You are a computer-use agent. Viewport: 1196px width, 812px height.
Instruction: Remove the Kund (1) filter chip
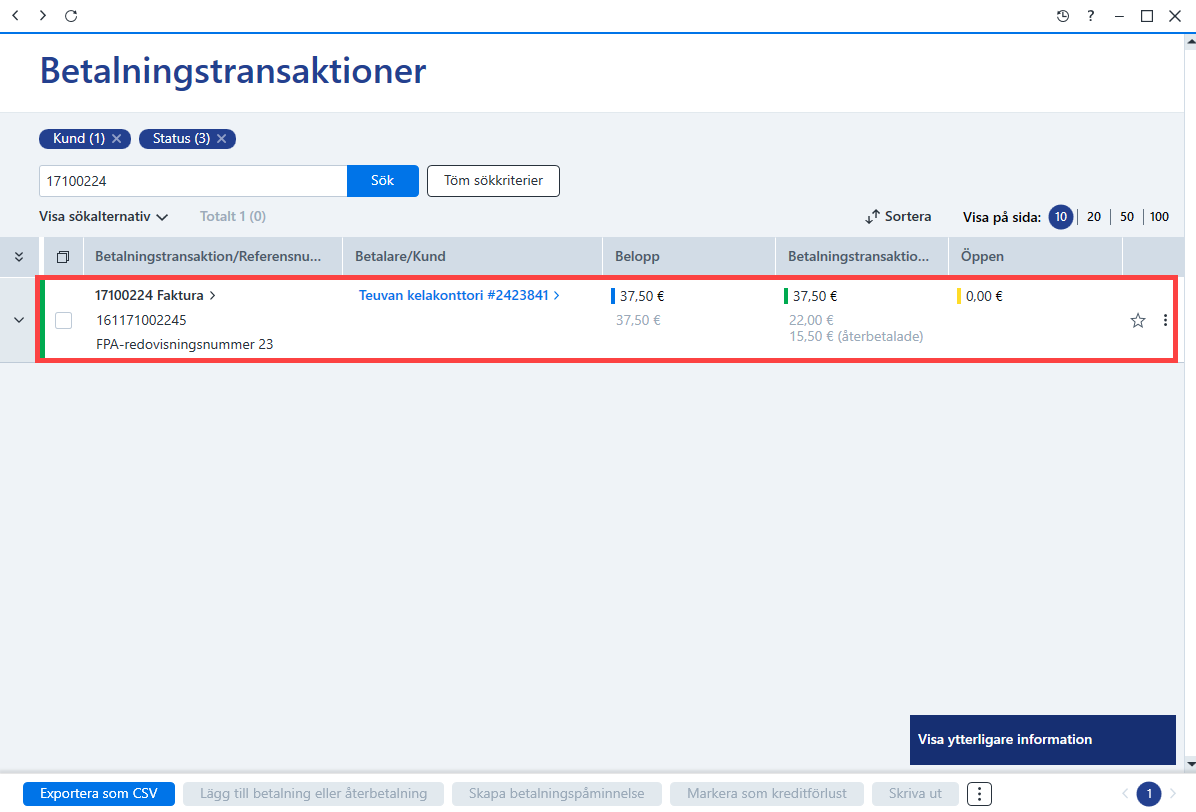point(117,139)
